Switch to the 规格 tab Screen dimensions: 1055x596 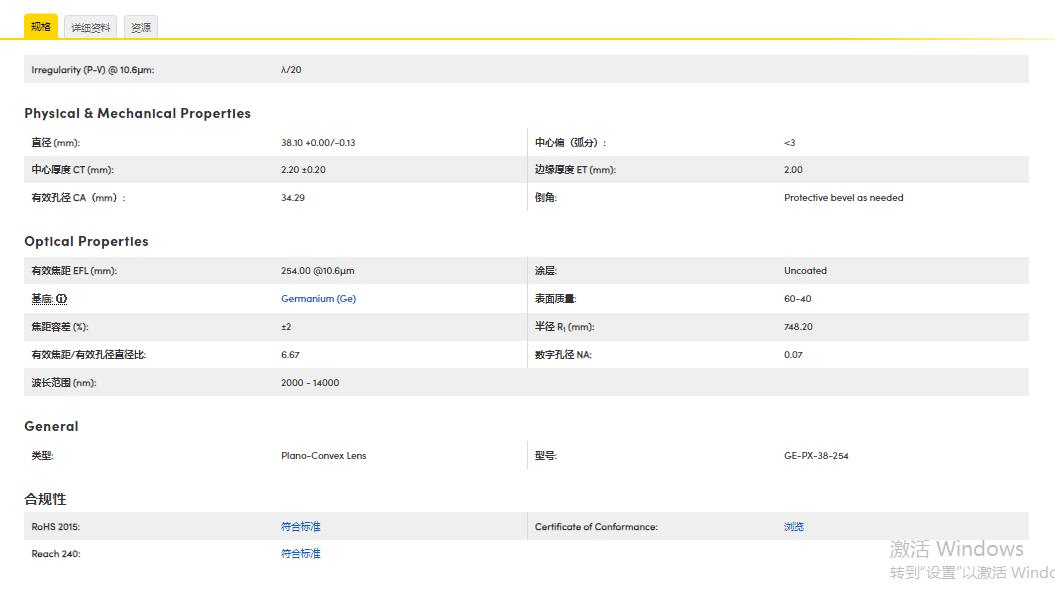coord(41,27)
